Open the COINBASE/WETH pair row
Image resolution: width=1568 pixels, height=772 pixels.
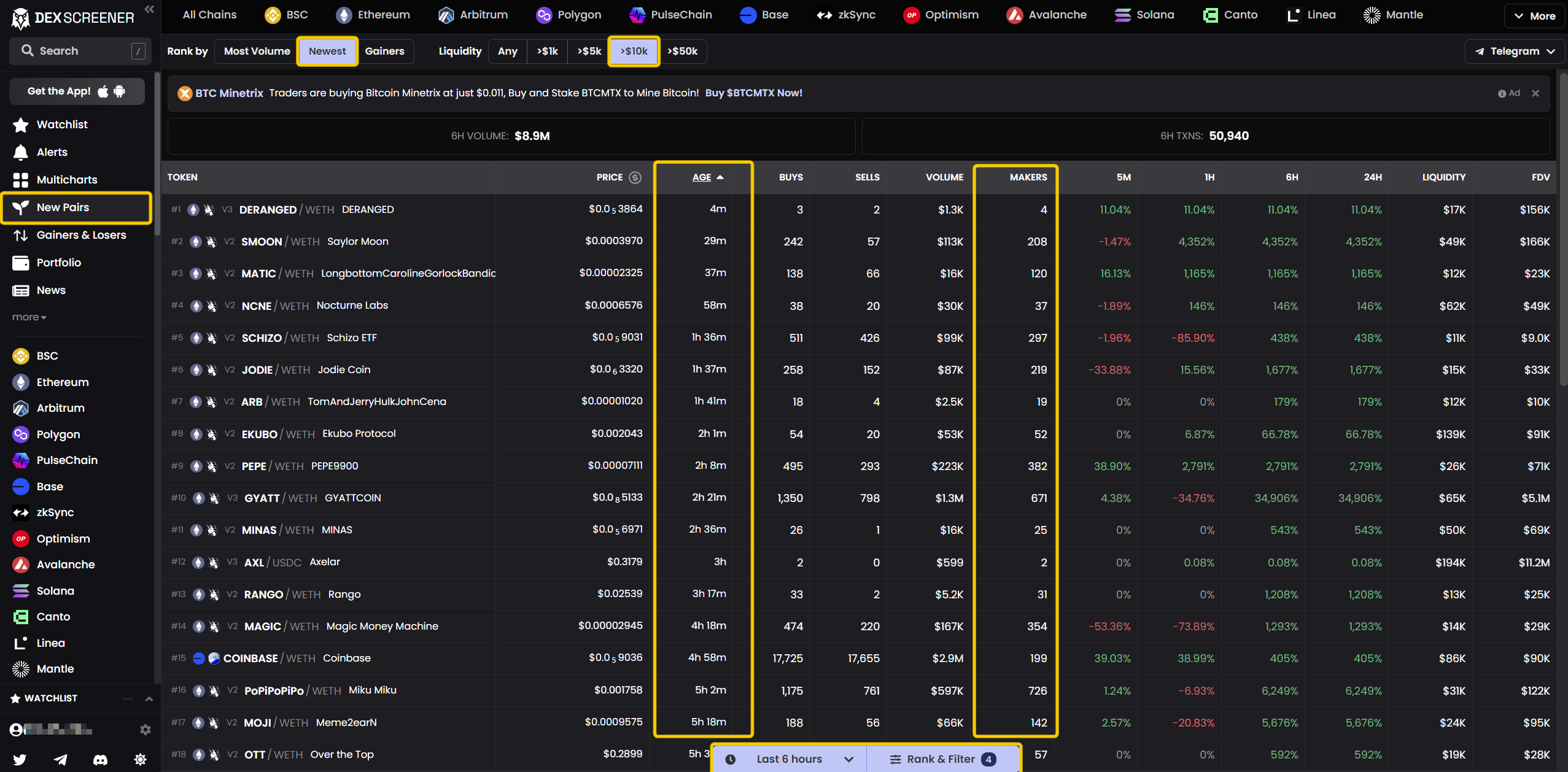pos(858,658)
